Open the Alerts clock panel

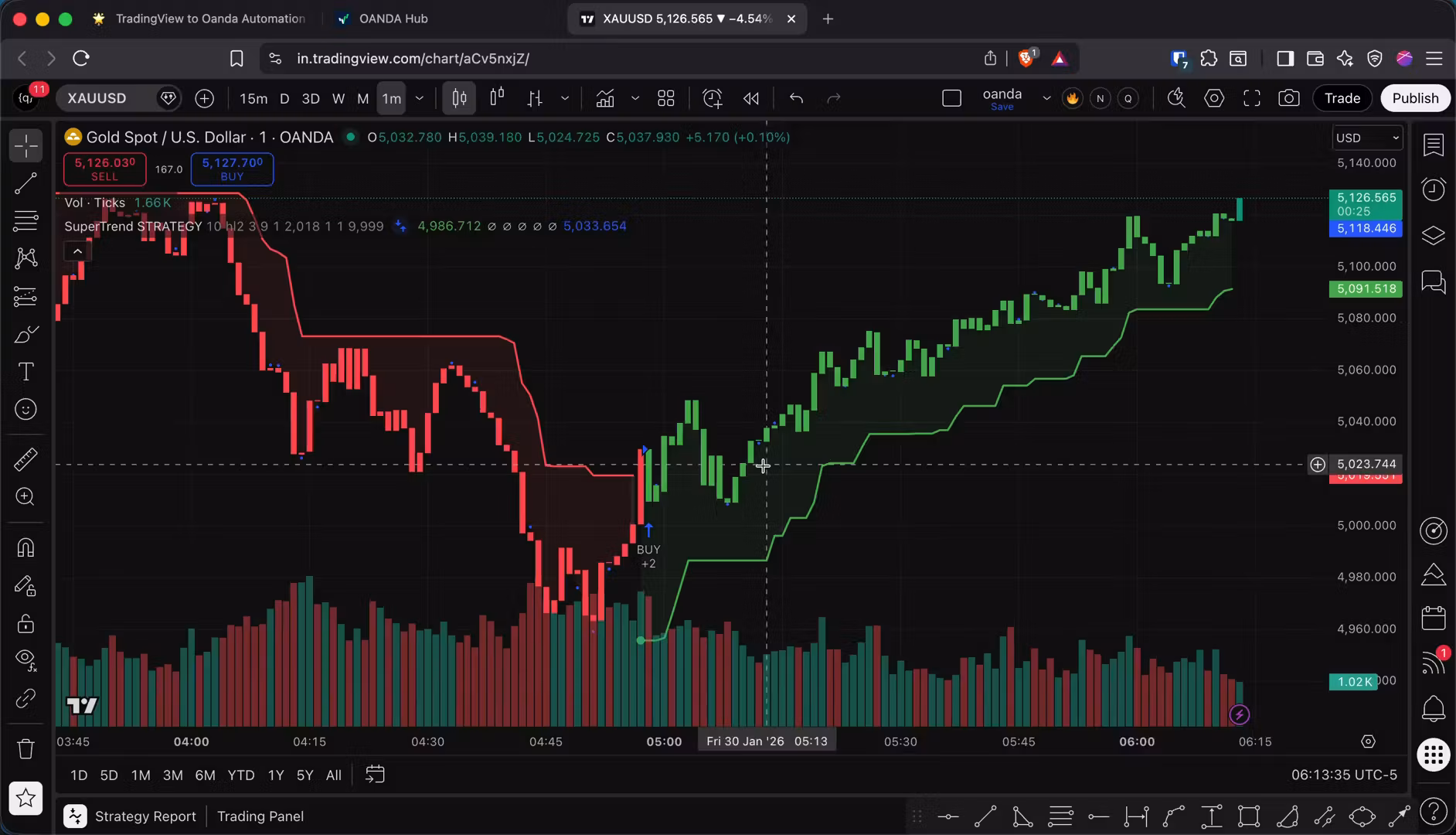1433,189
